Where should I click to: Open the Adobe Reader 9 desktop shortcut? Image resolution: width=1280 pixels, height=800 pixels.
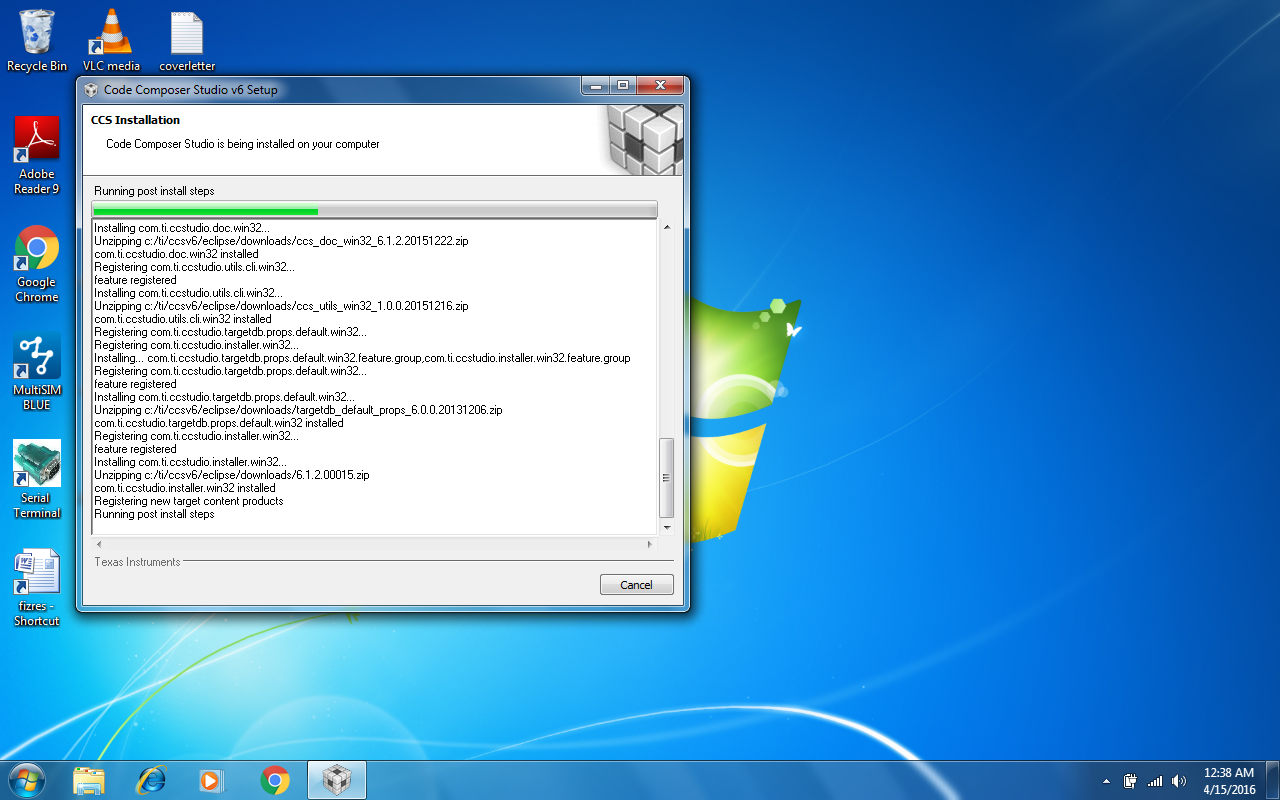pyautogui.click(x=37, y=155)
